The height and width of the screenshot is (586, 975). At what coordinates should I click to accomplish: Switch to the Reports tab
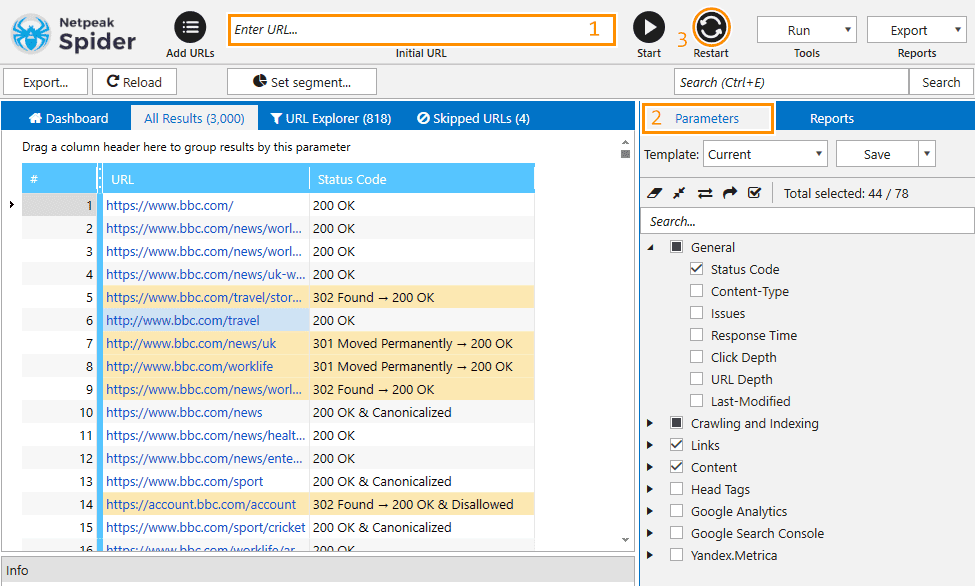coord(831,118)
